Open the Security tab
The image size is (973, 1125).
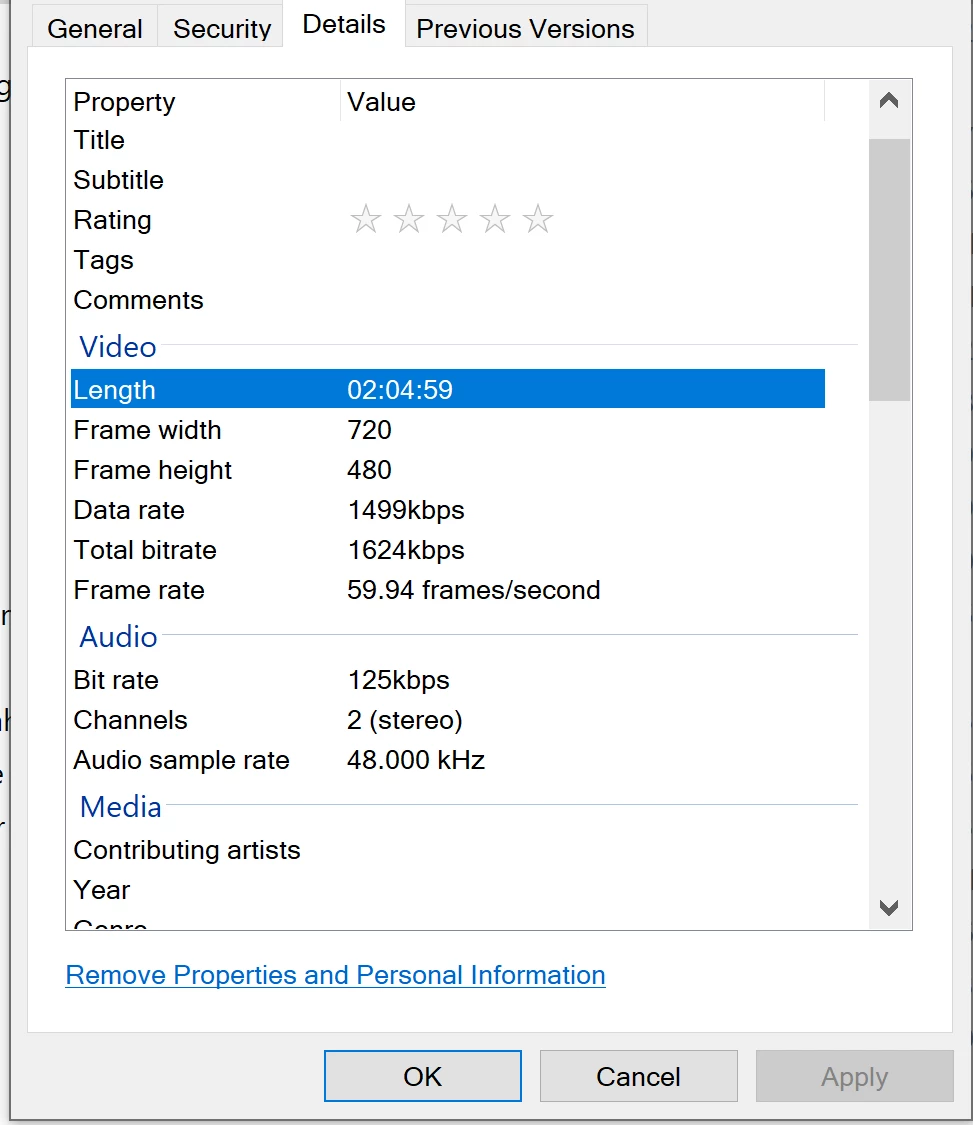tap(222, 29)
